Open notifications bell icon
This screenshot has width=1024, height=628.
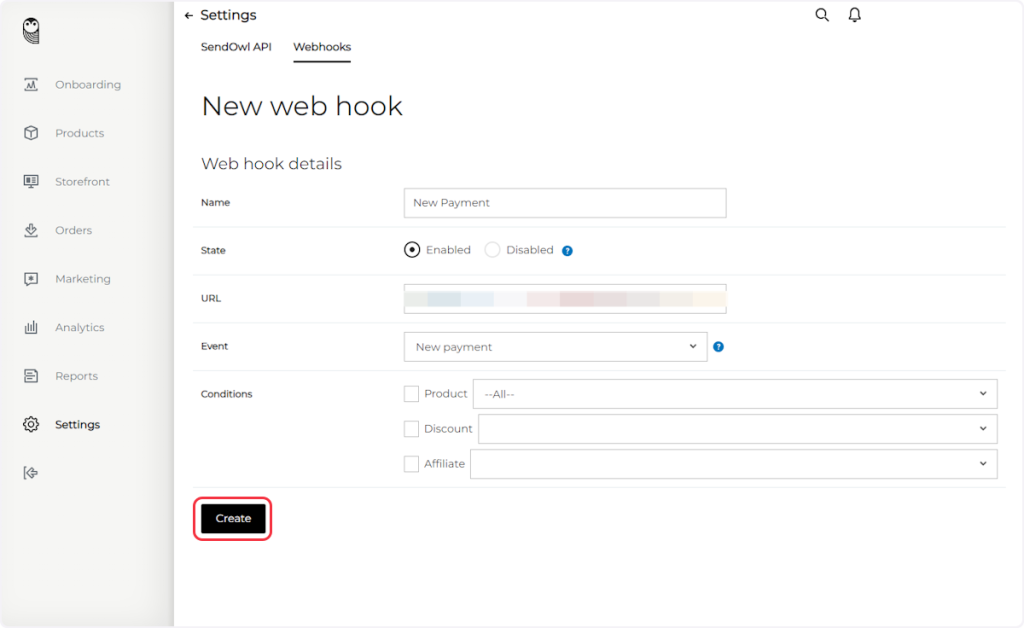coord(854,15)
